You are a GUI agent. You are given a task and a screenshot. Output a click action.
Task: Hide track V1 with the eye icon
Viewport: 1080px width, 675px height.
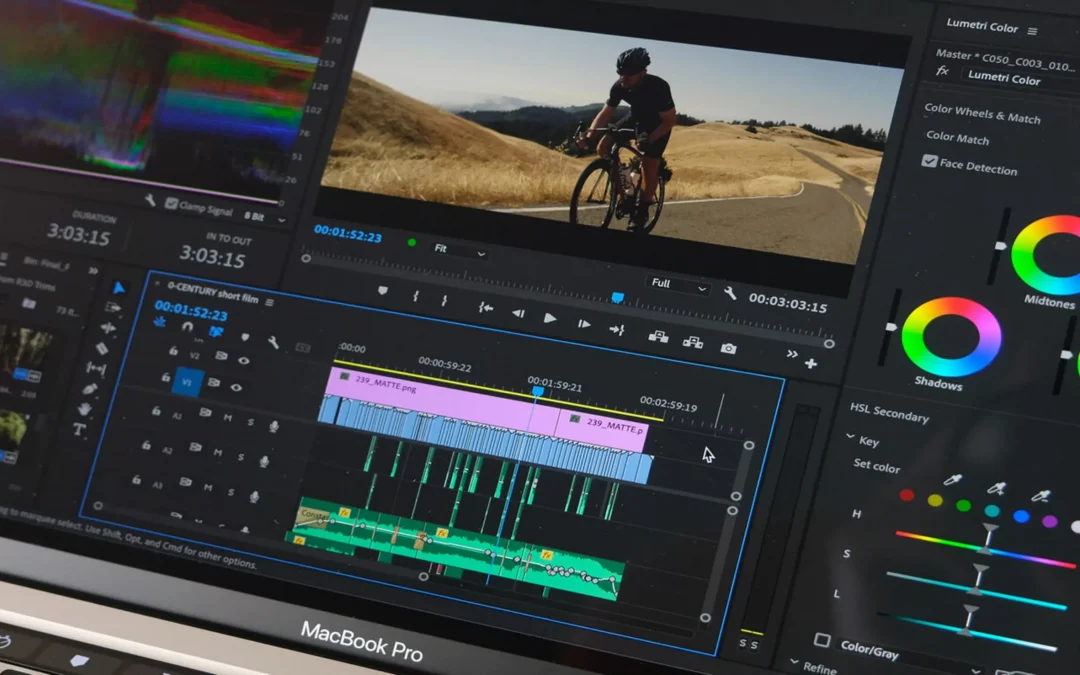click(x=236, y=387)
